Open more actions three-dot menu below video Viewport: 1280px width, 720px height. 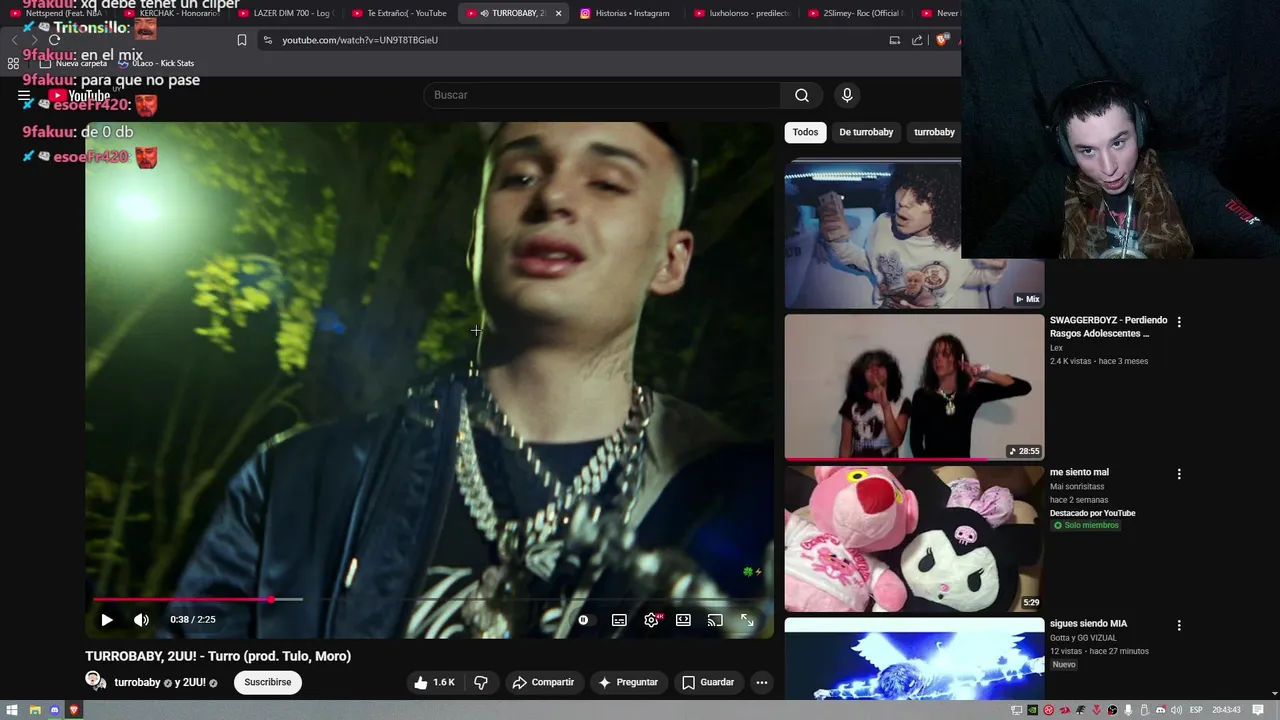pyautogui.click(x=762, y=682)
